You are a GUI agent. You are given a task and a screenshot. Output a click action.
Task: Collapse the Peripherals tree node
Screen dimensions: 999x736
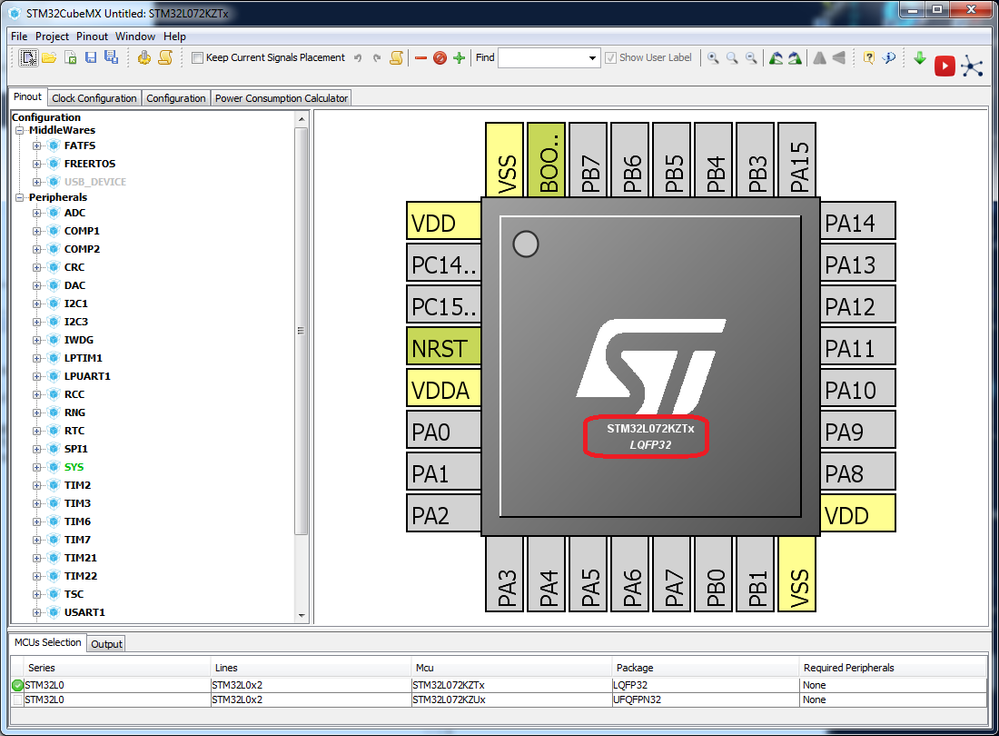(20, 198)
